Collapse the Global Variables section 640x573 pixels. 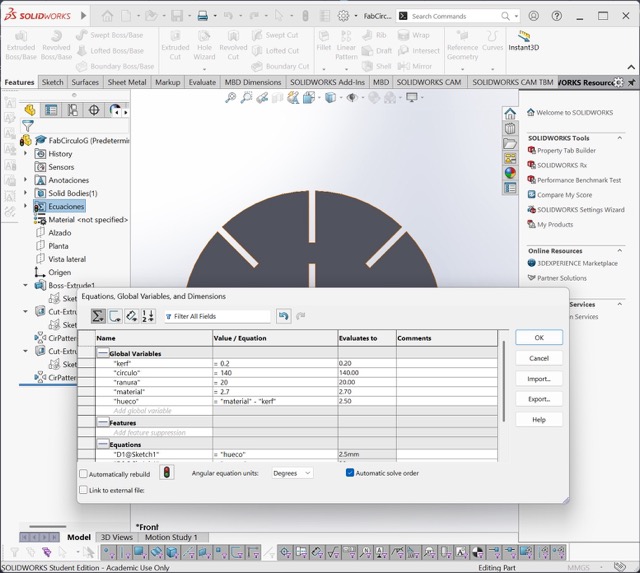103,353
